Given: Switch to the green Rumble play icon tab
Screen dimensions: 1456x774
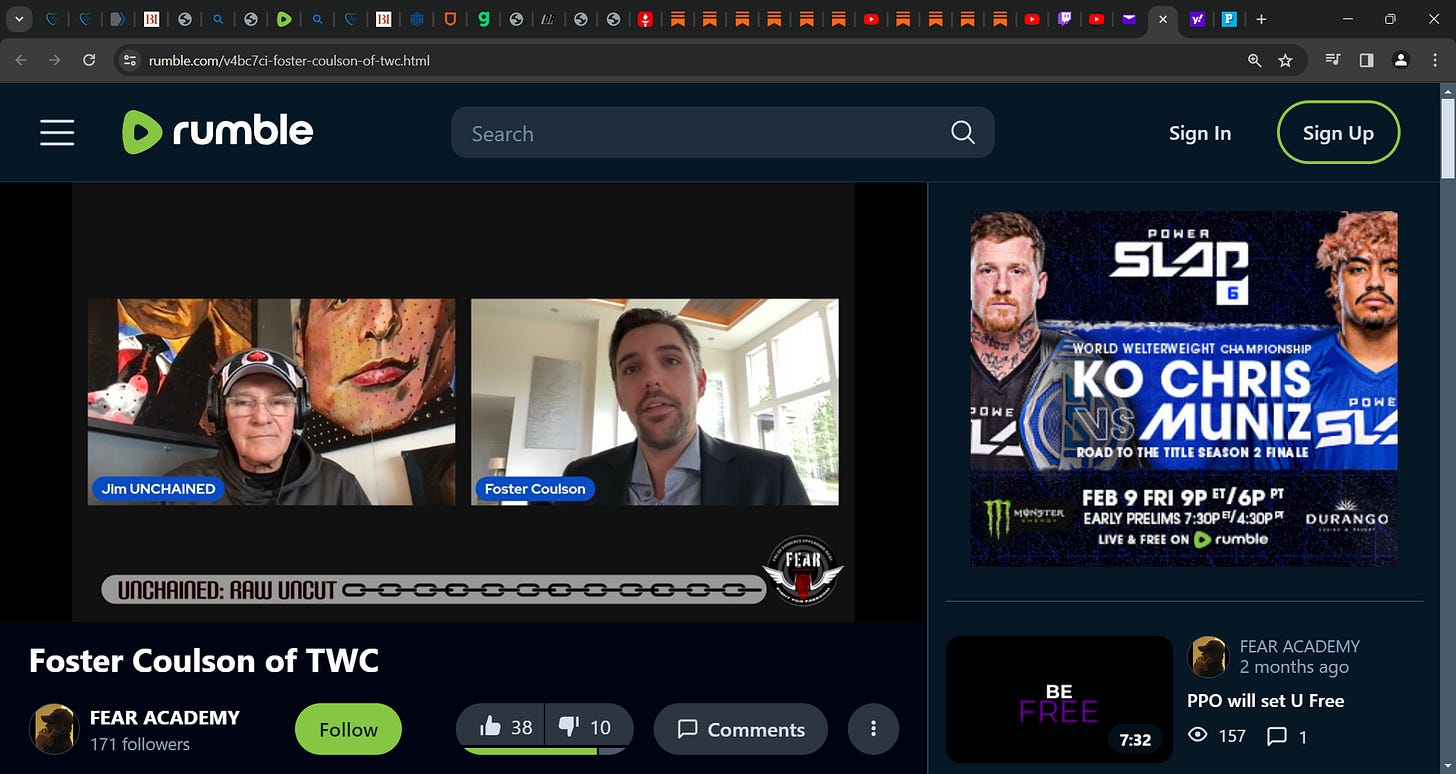Looking at the screenshot, I should click(x=284, y=19).
